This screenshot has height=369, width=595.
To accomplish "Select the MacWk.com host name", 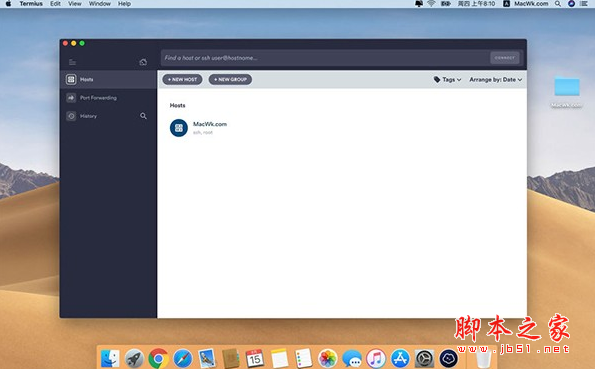I will (x=210, y=124).
